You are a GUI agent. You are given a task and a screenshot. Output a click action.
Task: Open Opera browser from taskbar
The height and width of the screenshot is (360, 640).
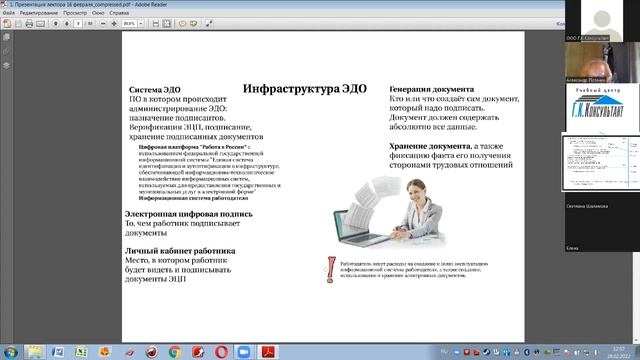(x=221, y=352)
